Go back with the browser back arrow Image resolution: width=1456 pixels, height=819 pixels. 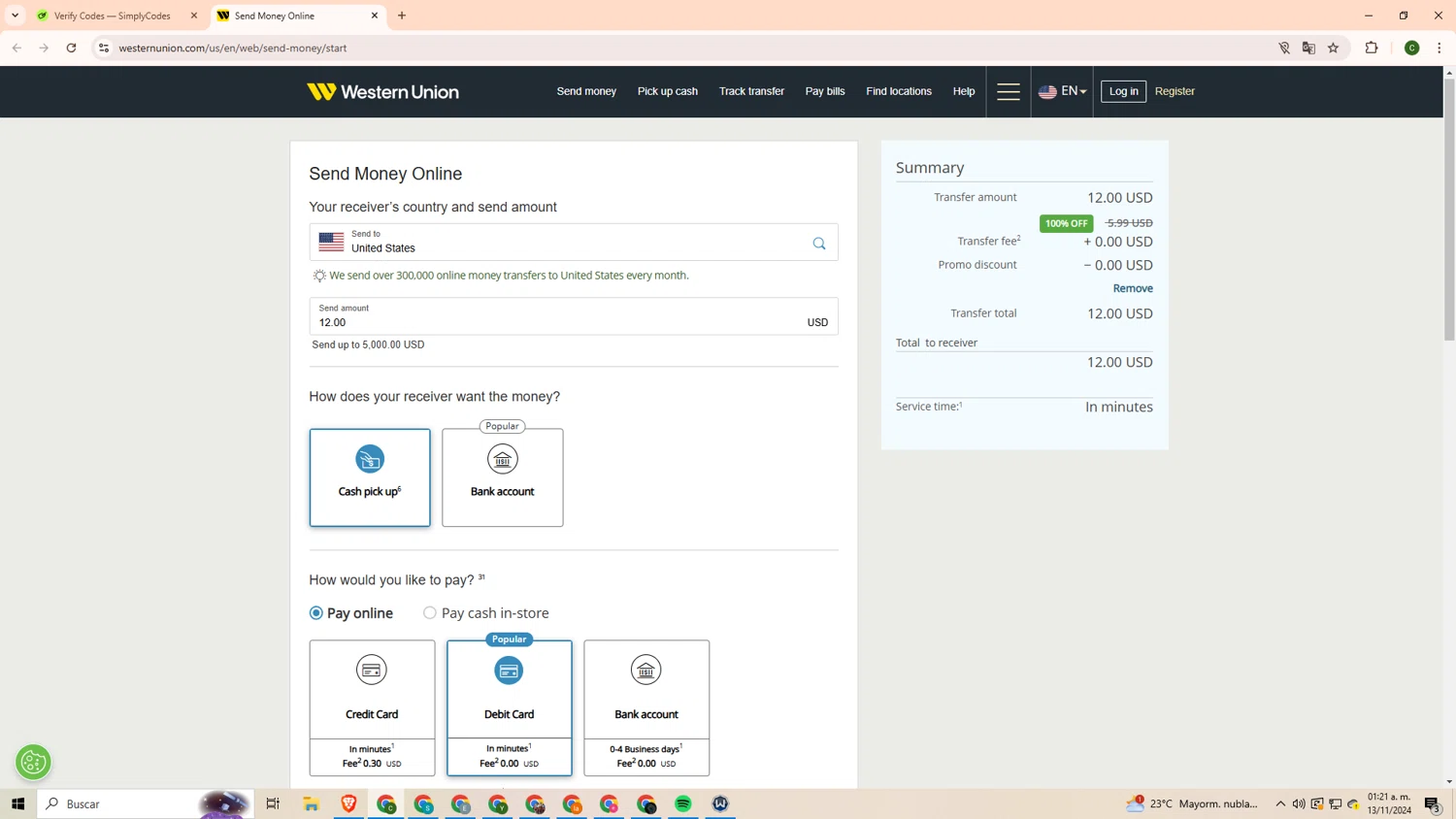pyautogui.click(x=17, y=48)
